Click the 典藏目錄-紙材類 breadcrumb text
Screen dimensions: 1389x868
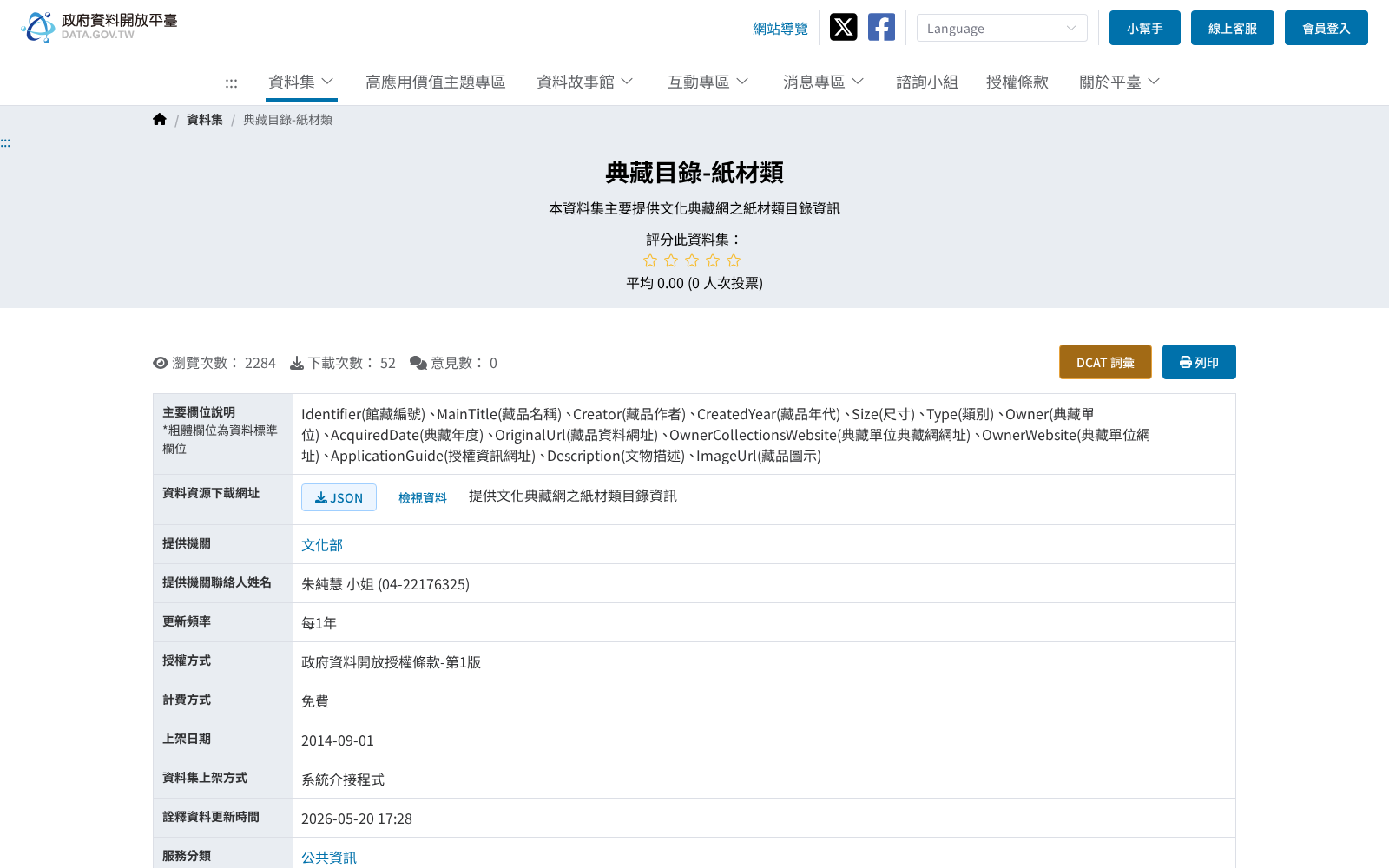click(287, 120)
